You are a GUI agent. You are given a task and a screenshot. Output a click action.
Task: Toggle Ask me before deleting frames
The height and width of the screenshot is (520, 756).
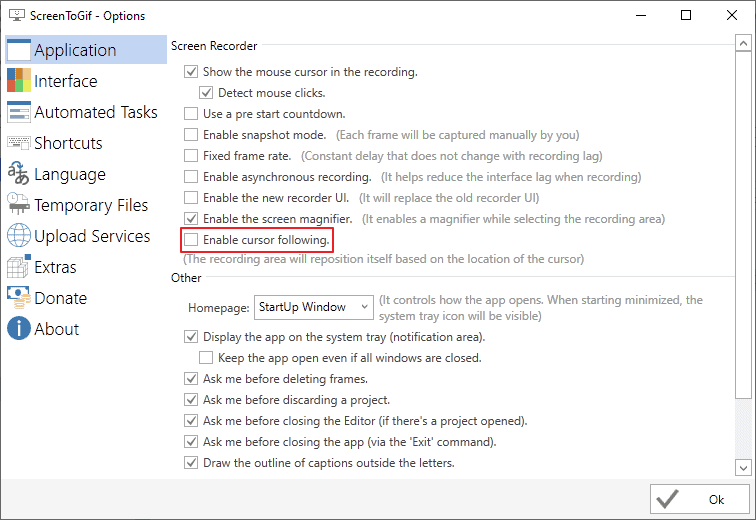click(191, 379)
